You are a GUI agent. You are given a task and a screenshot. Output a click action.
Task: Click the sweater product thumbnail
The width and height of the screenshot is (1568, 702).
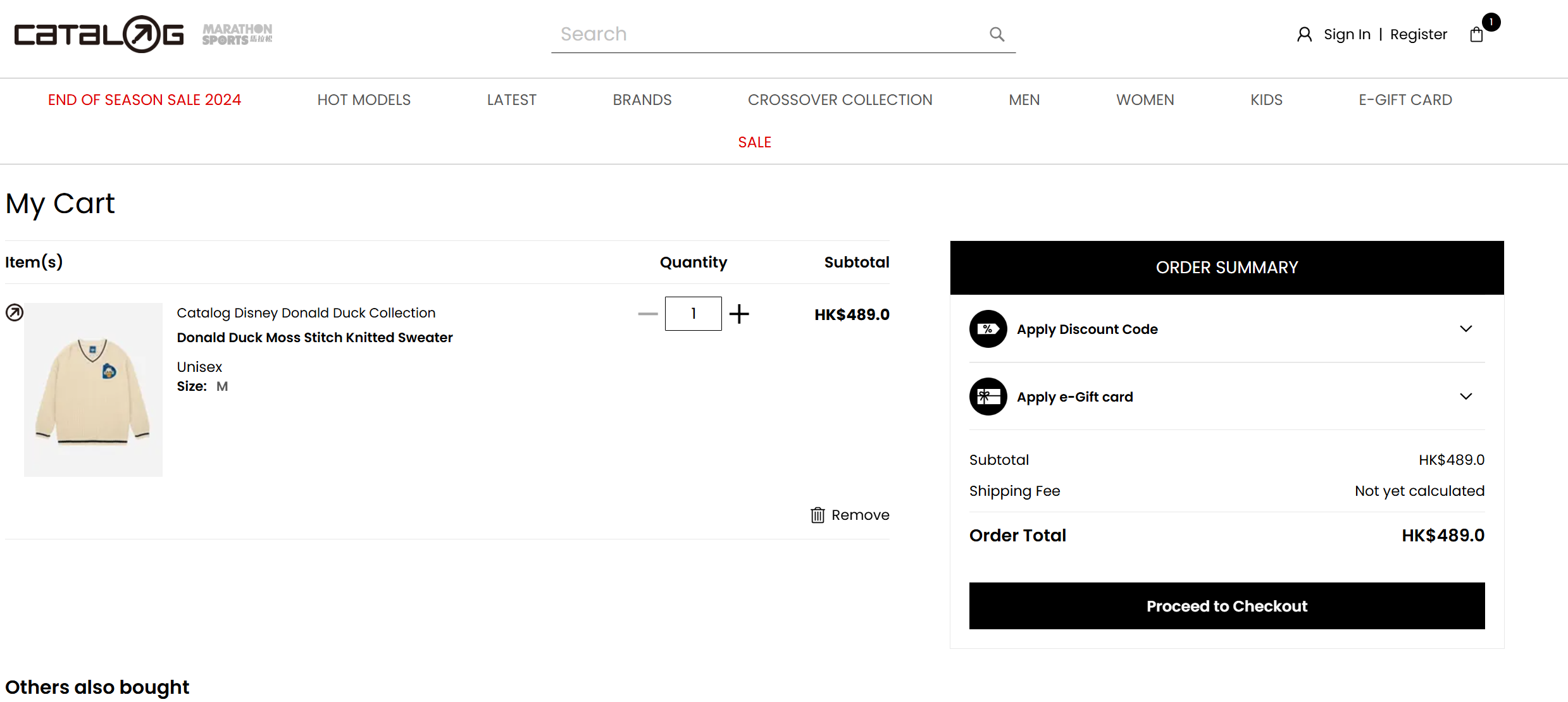[x=94, y=390]
